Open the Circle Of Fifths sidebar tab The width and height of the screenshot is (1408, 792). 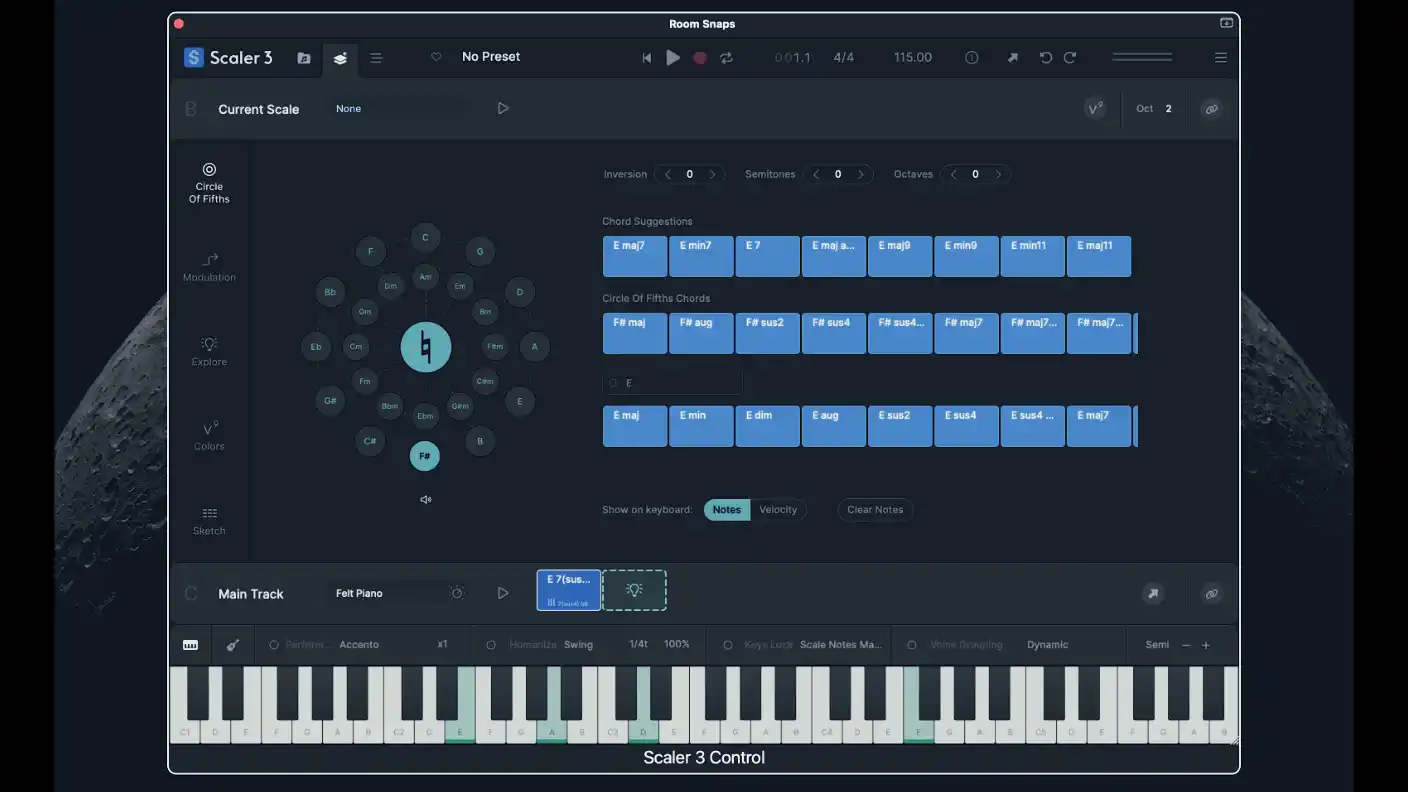tap(209, 183)
